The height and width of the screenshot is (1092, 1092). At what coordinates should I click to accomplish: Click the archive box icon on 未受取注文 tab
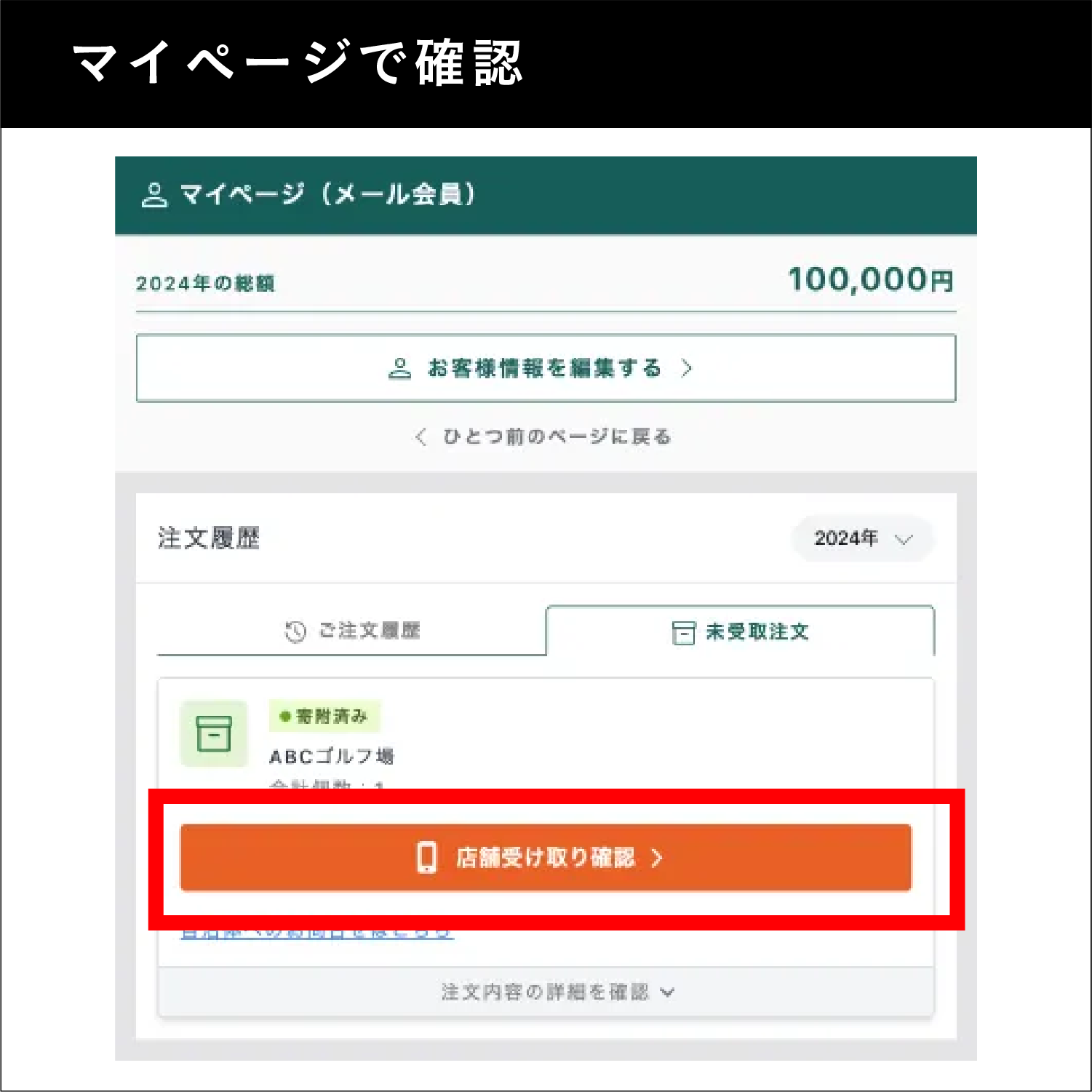(x=683, y=632)
